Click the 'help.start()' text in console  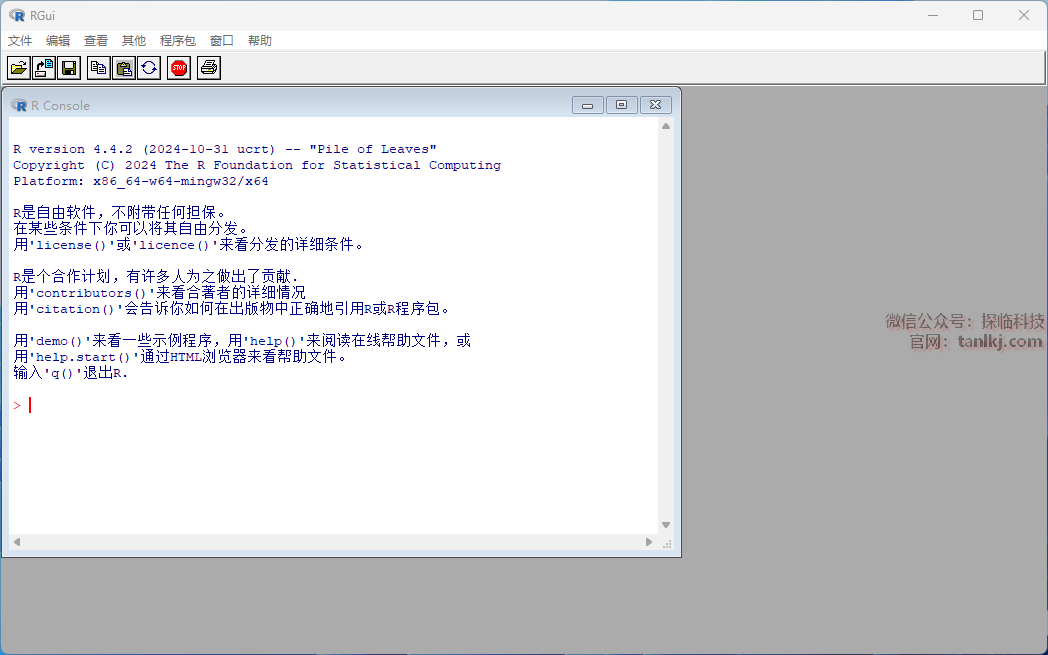pos(84,358)
